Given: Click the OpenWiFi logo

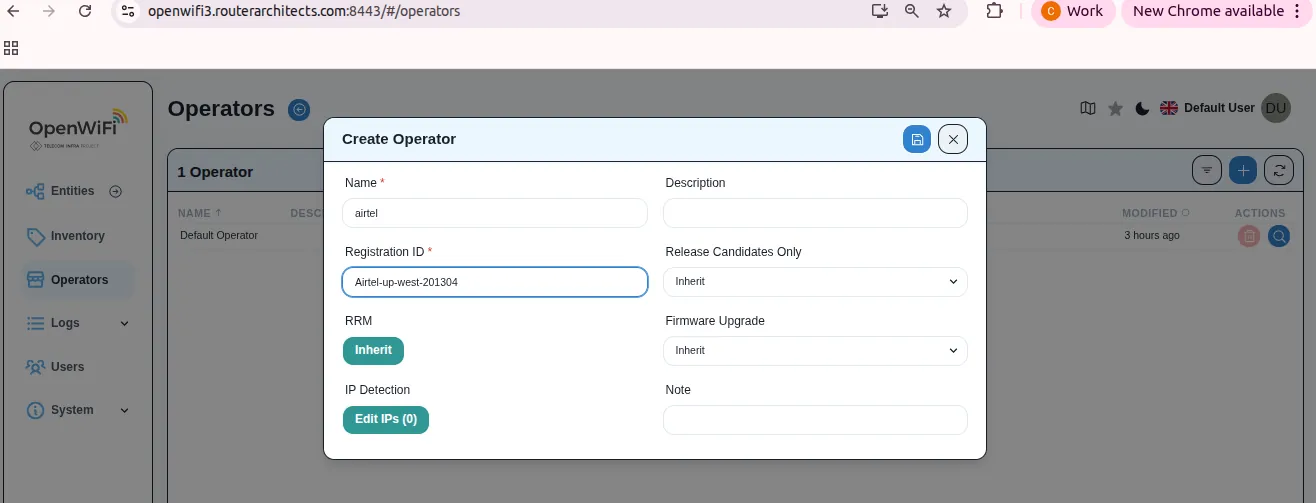Looking at the screenshot, I should (x=78, y=130).
